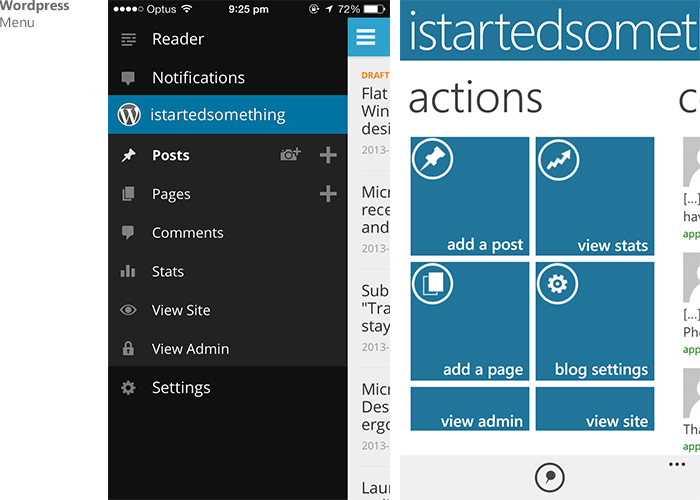Screen dimensions: 700x500
Task: Add a new page with plus icon
Action: click(328, 194)
